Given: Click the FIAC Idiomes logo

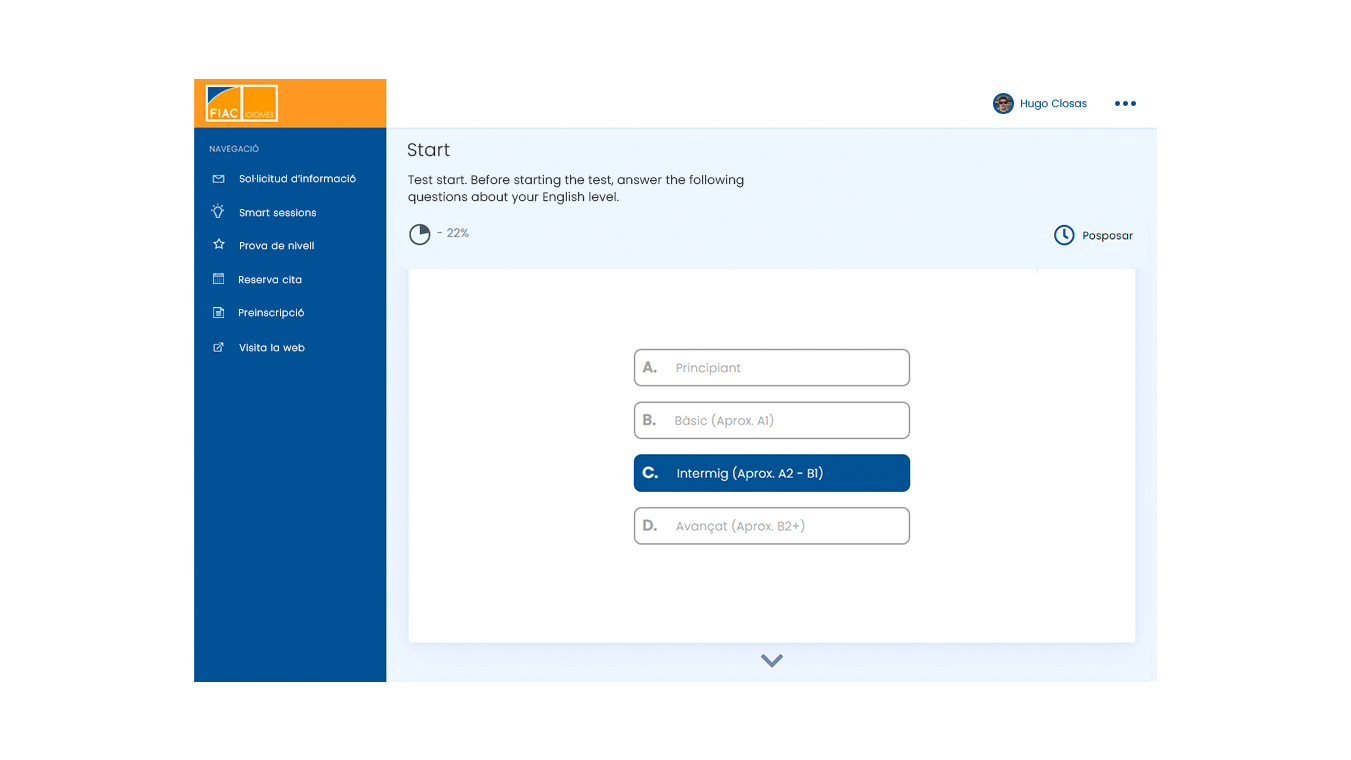Looking at the screenshot, I should 241,104.
